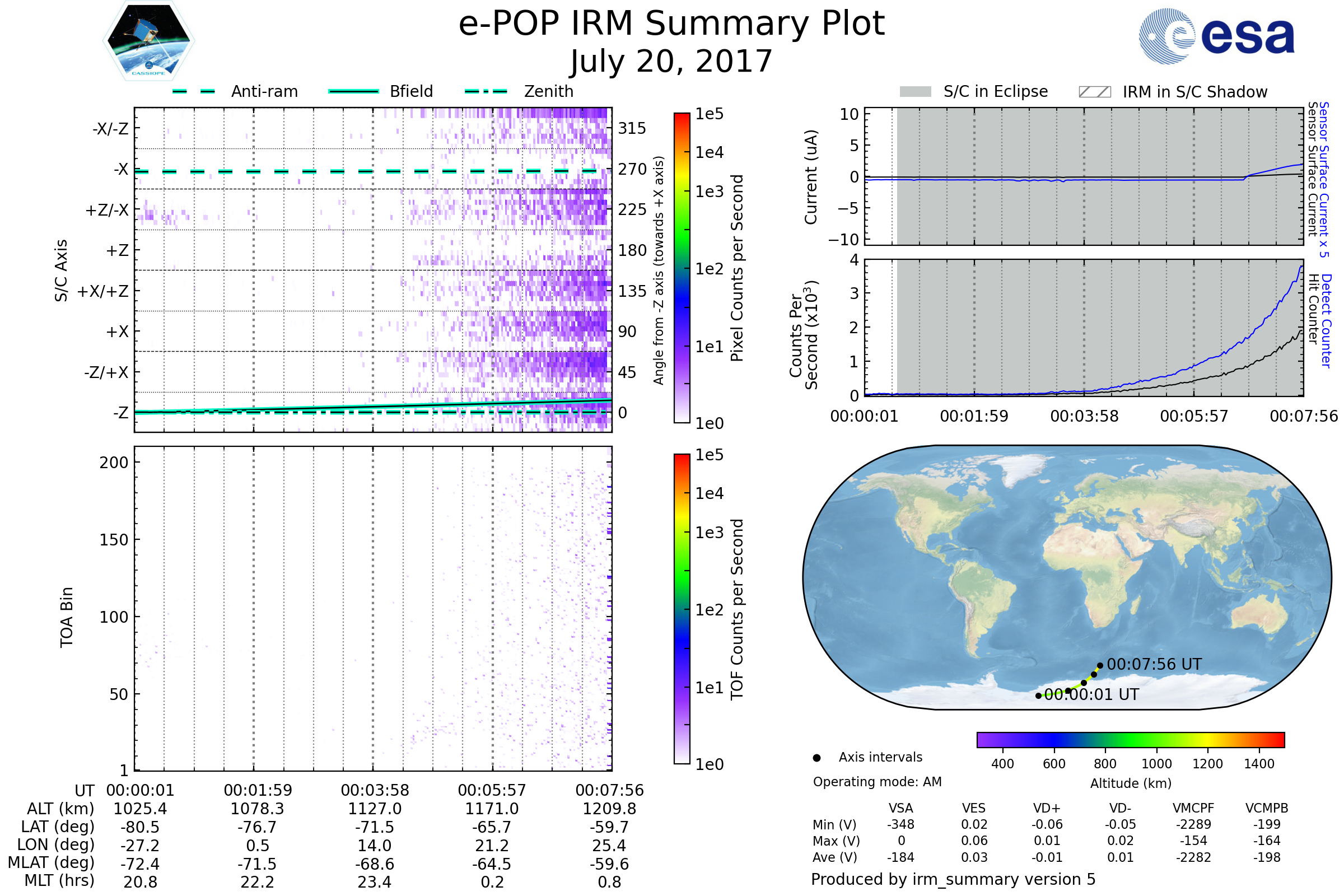Click the e-POP IRM Summary Plot title
1344x896 pixels.
pos(671,24)
